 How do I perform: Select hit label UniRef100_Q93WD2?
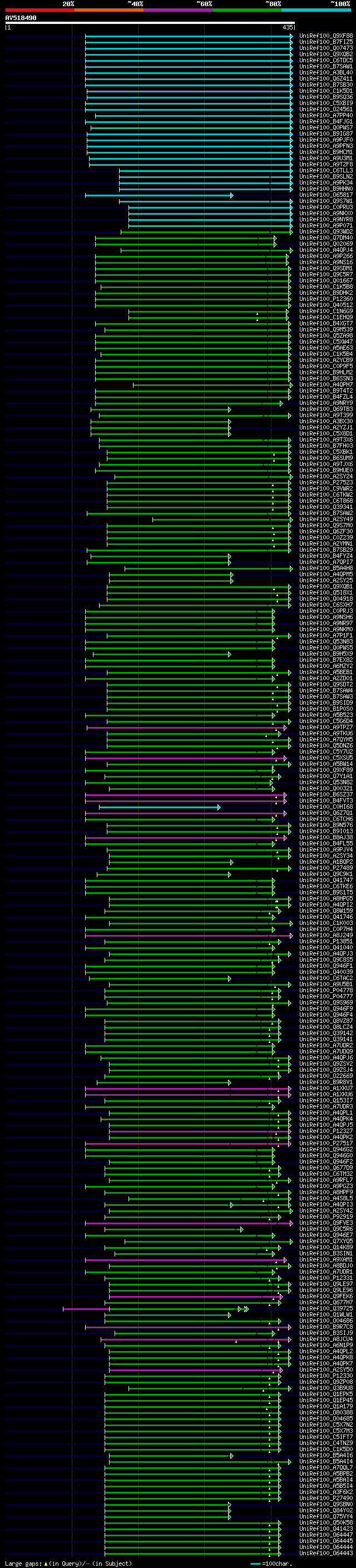click(326, 232)
